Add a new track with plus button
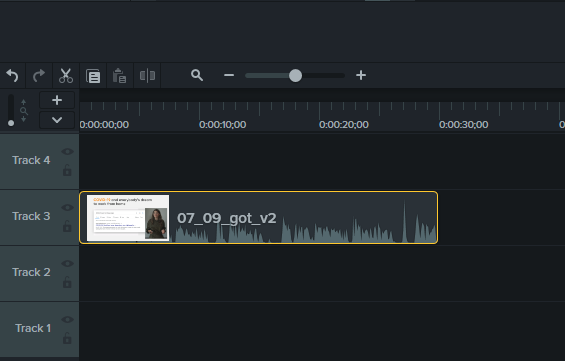 [57, 100]
